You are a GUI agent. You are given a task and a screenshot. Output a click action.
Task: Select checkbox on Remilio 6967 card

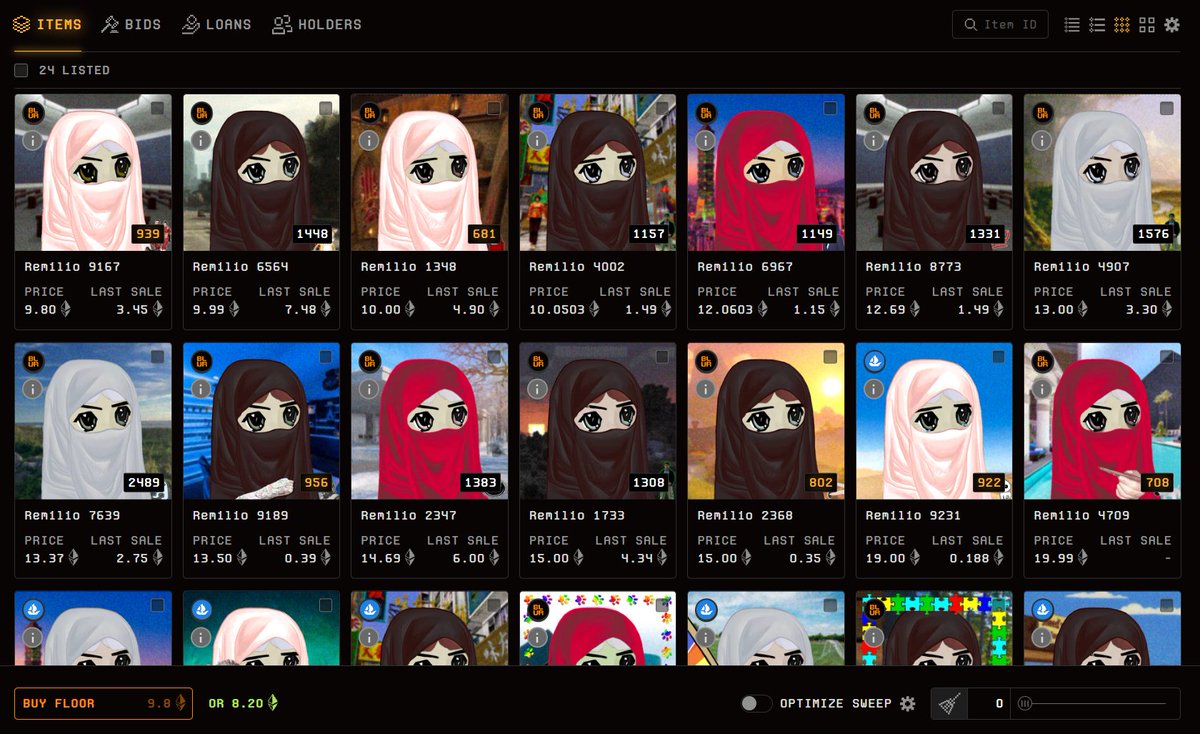pos(830,108)
